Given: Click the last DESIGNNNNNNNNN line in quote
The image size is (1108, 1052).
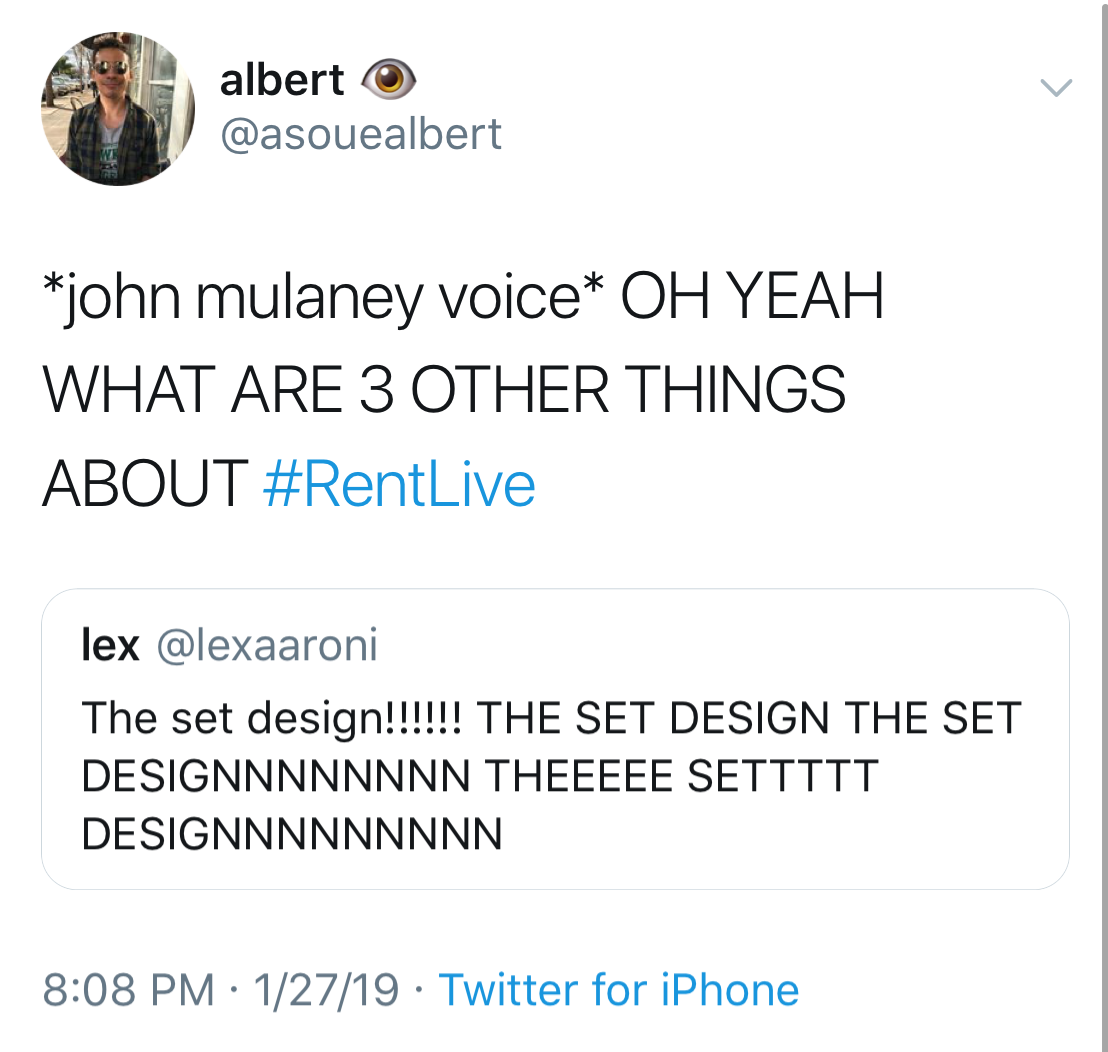Looking at the screenshot, I should coord(291,833).
